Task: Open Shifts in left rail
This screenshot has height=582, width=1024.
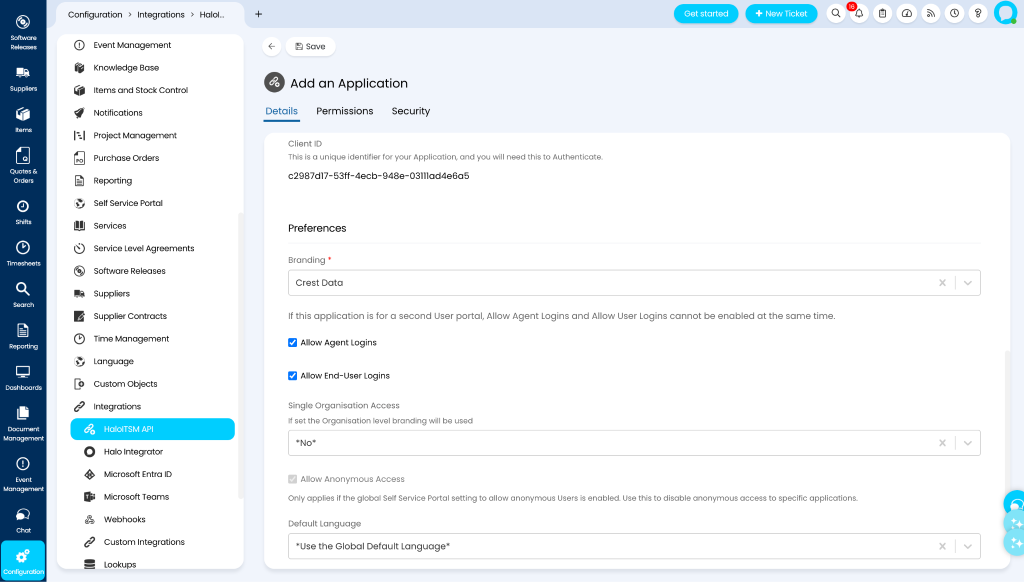Action: 23,213
